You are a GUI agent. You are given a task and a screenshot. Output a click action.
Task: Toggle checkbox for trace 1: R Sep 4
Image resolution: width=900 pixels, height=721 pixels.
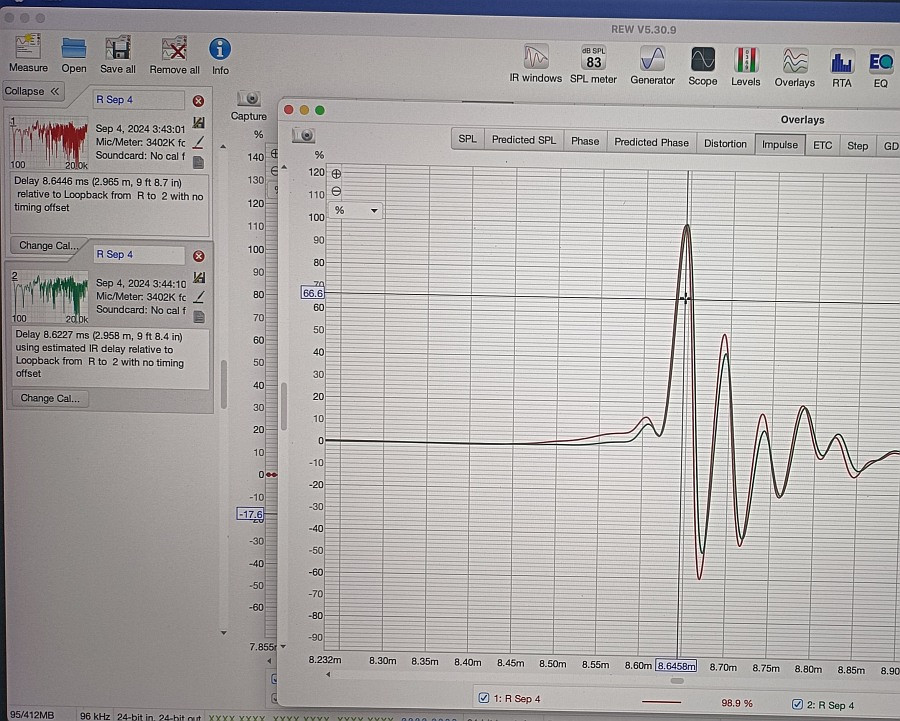tap(483, 698)
